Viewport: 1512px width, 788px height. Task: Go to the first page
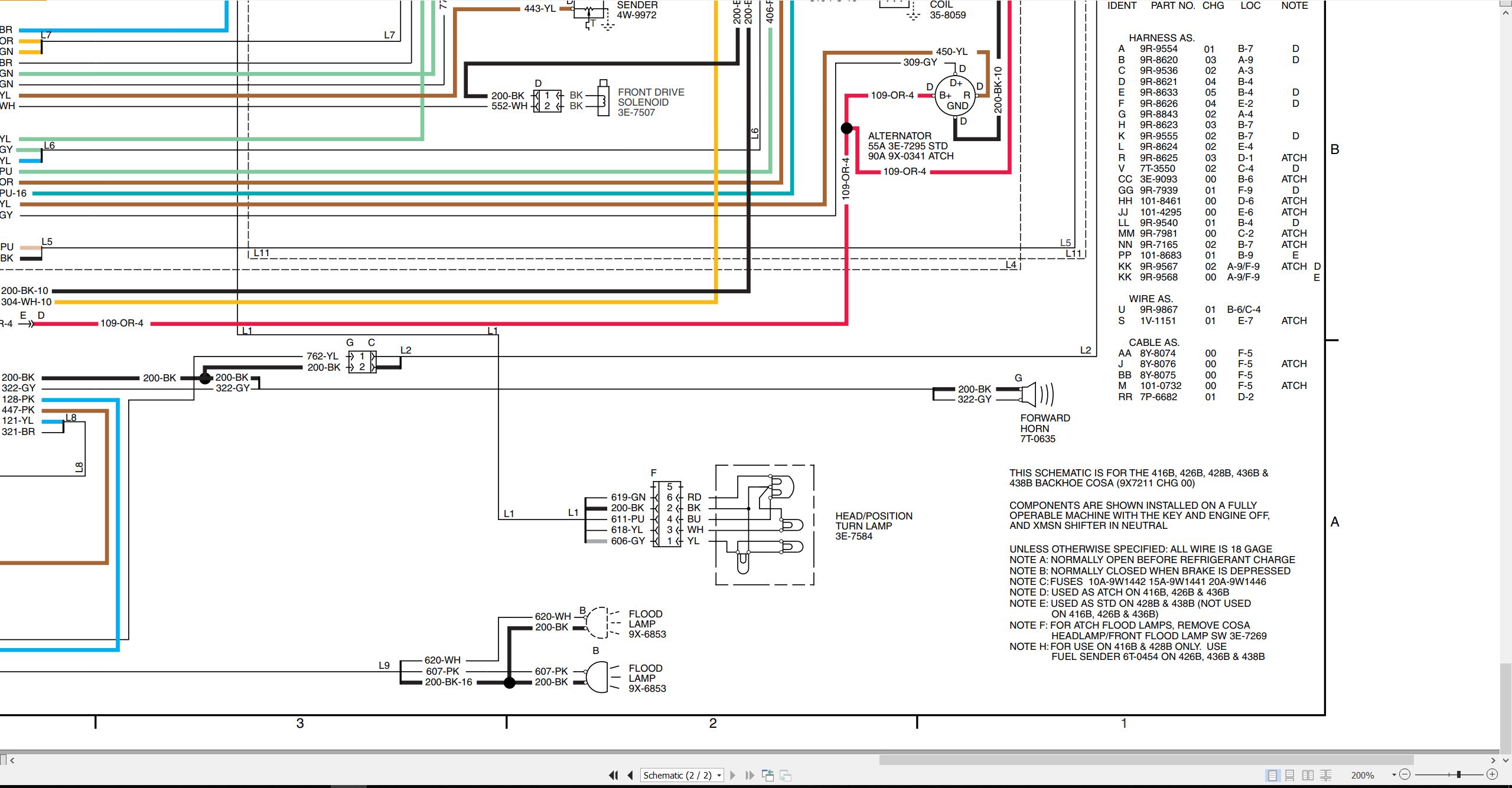(x=614, y=775)
